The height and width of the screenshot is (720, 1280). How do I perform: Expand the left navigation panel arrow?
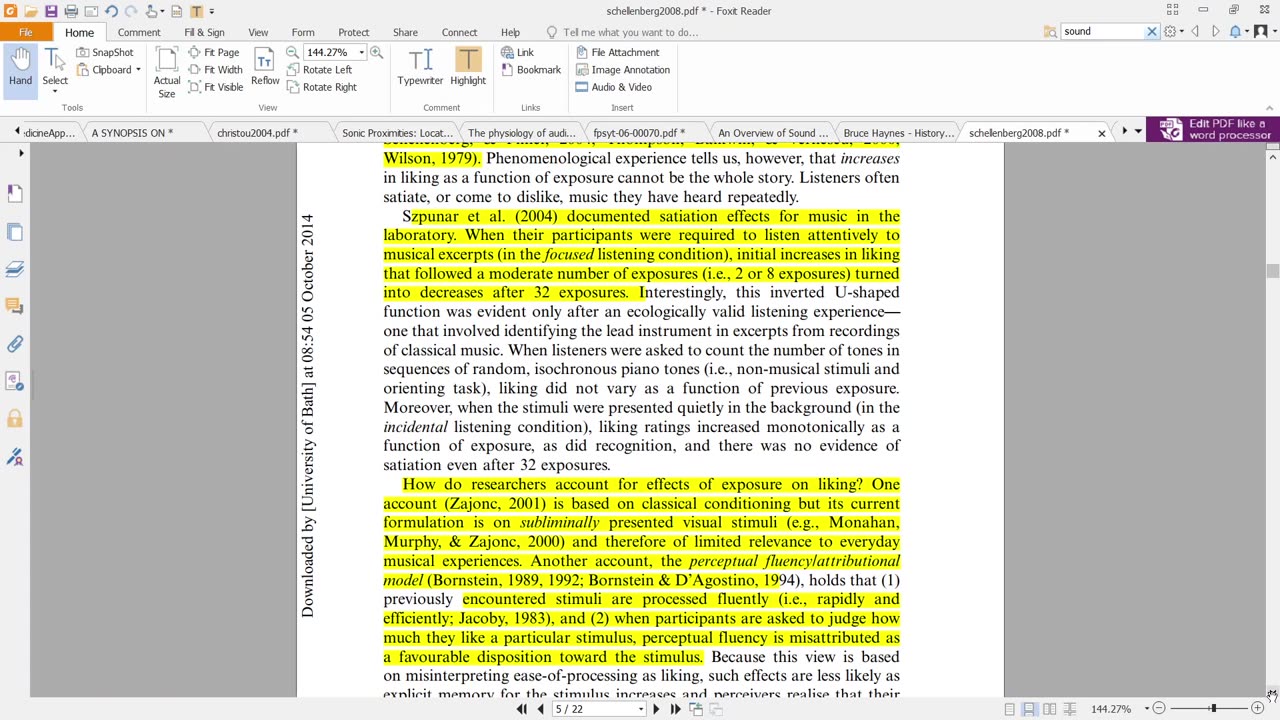coord(21,153)
